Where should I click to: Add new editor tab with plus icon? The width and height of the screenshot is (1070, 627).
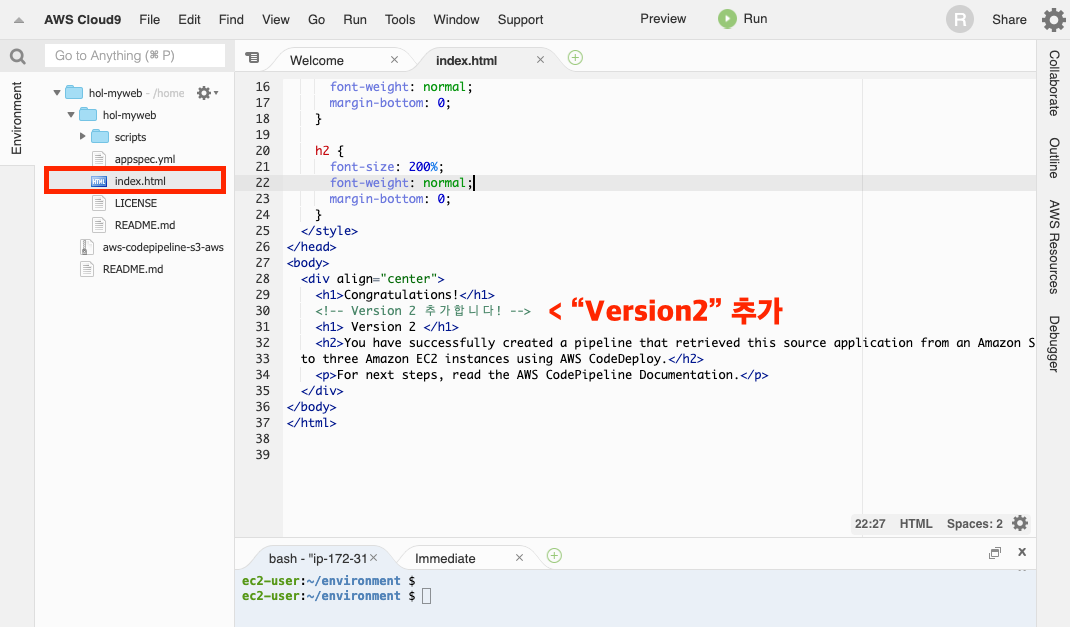click(x=575, y=58)
